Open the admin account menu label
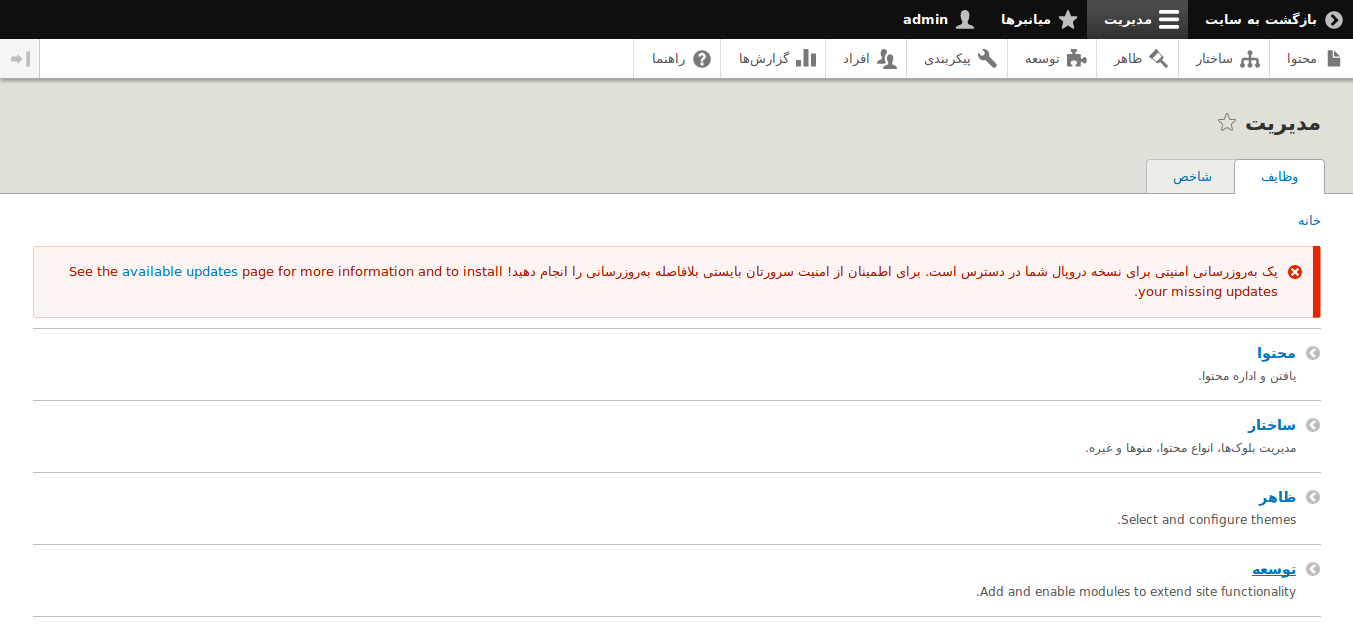 point(925,20)
